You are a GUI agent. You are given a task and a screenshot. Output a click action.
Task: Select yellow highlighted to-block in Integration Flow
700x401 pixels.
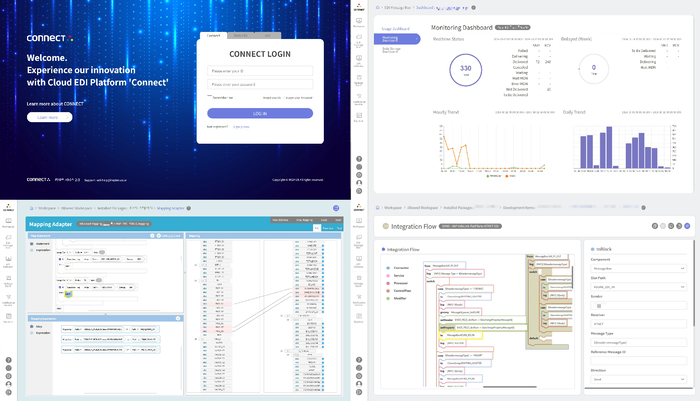pyautogui.click(x=461, y=335)
